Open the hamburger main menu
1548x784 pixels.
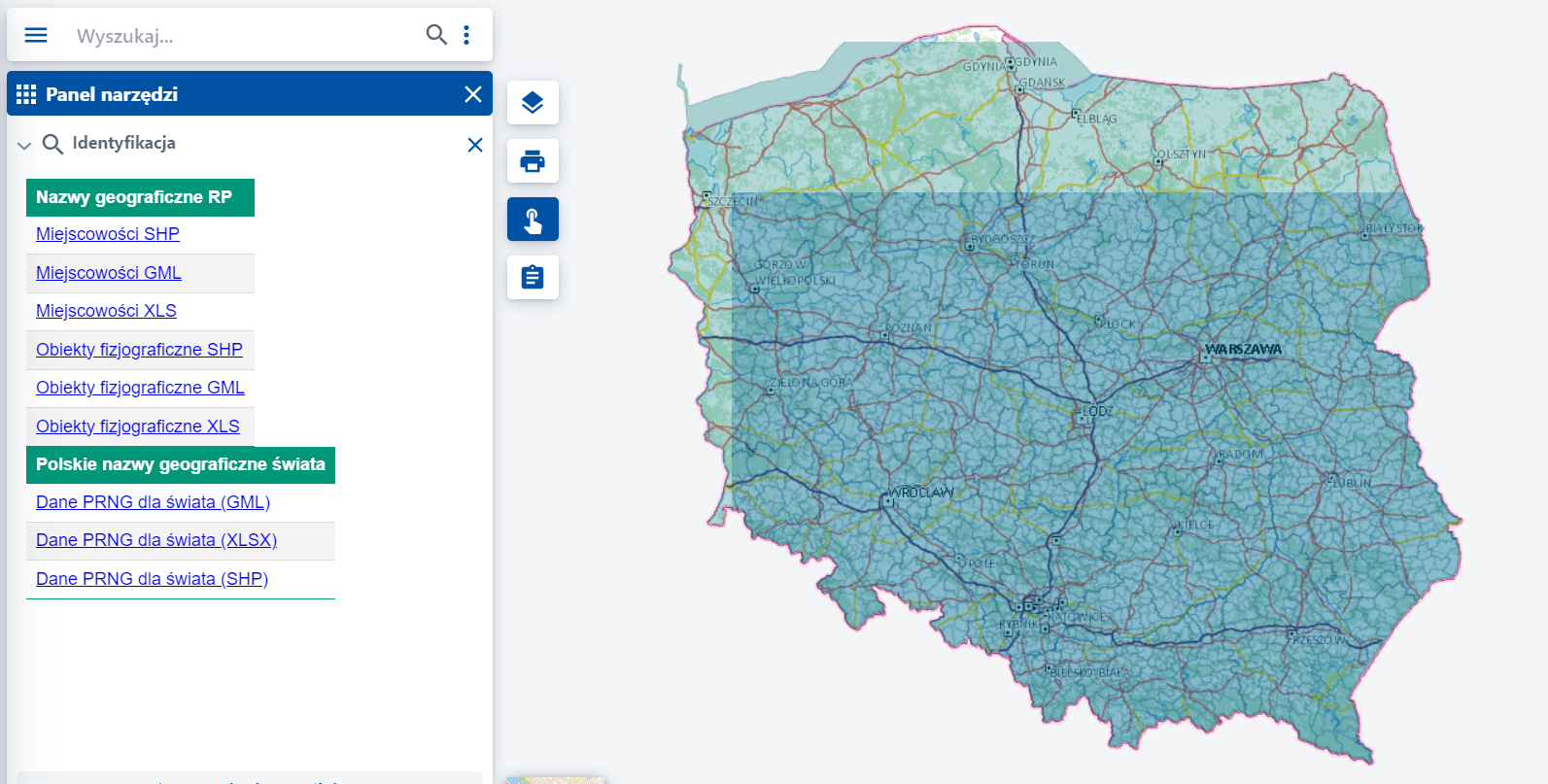click(x=36, y=35)
